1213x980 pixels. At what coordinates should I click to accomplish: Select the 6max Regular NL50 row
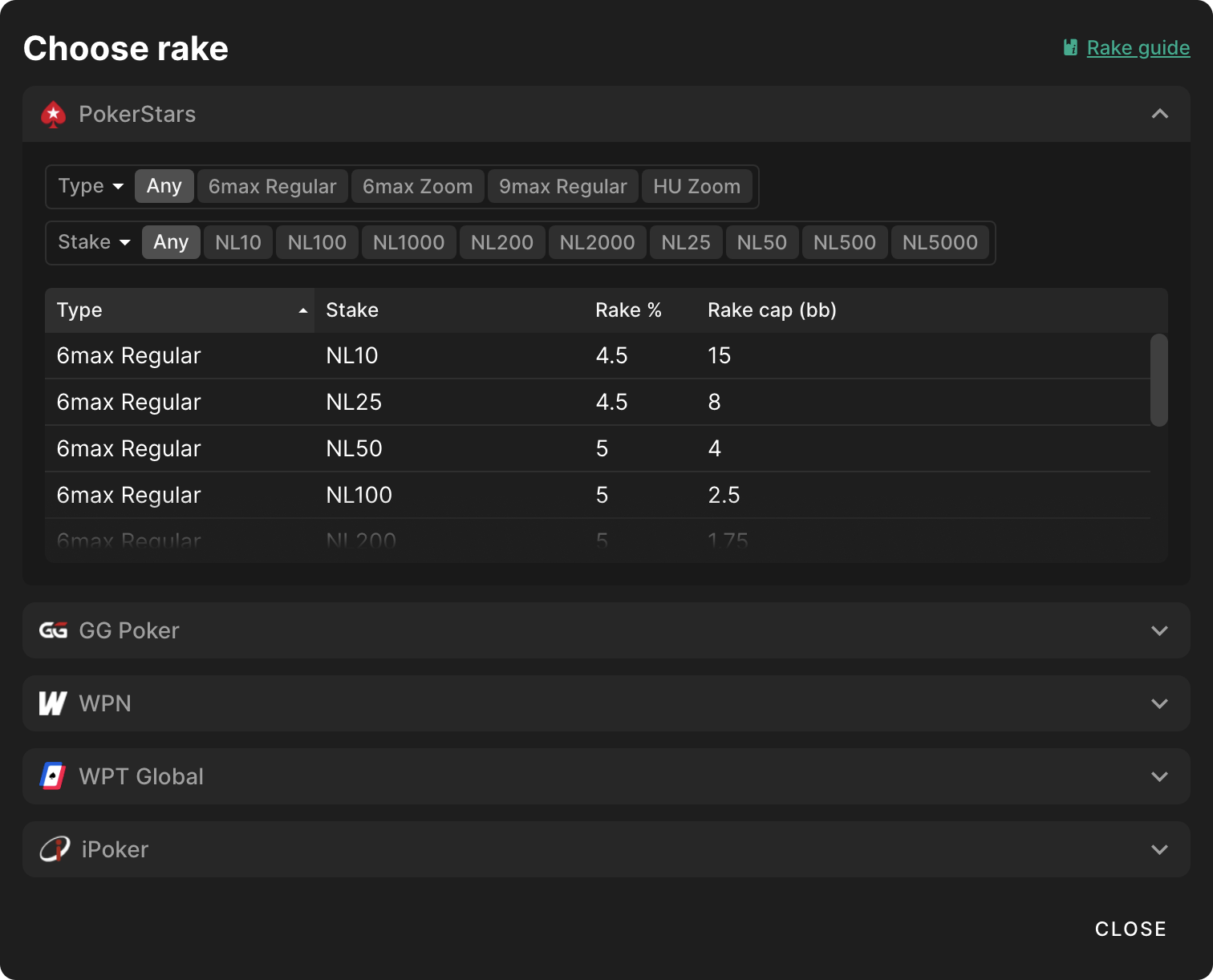[598, 448]
